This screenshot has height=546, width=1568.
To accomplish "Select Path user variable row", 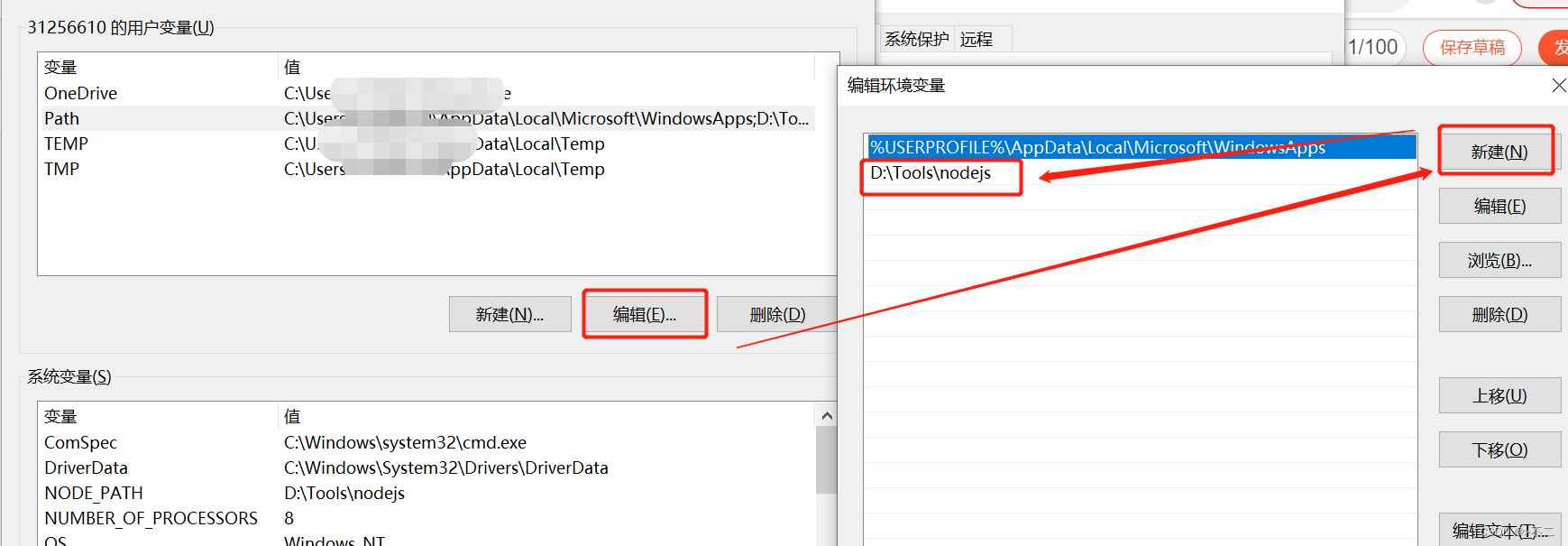I will 428,118.
